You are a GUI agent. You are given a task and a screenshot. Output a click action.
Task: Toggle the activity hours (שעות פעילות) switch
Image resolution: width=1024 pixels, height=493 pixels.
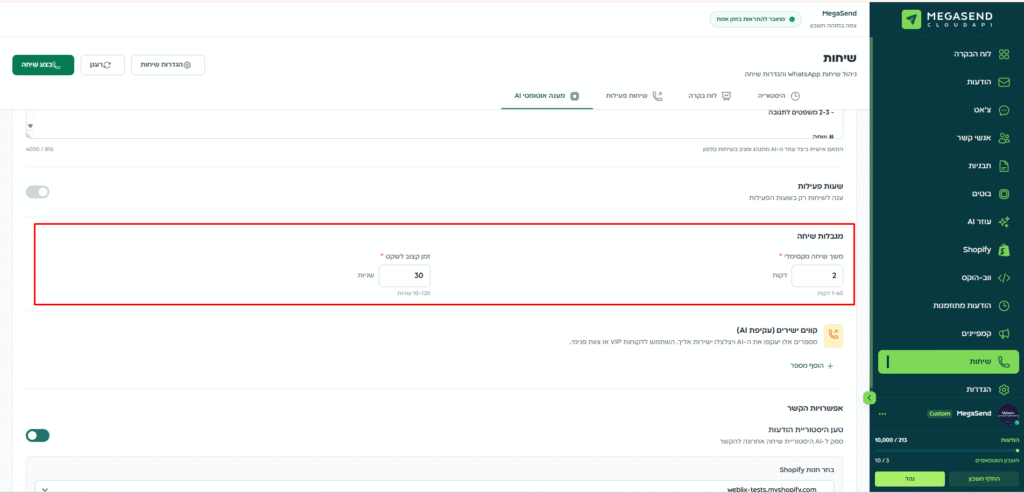[x=38, y=192]
